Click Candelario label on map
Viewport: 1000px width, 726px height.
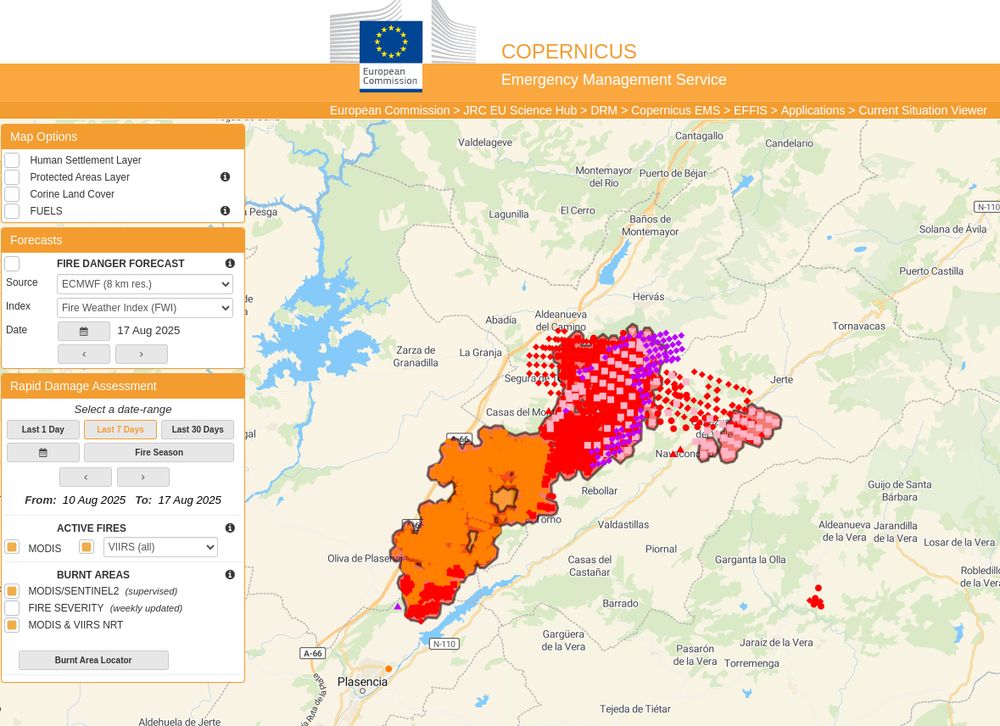[789, 144]
